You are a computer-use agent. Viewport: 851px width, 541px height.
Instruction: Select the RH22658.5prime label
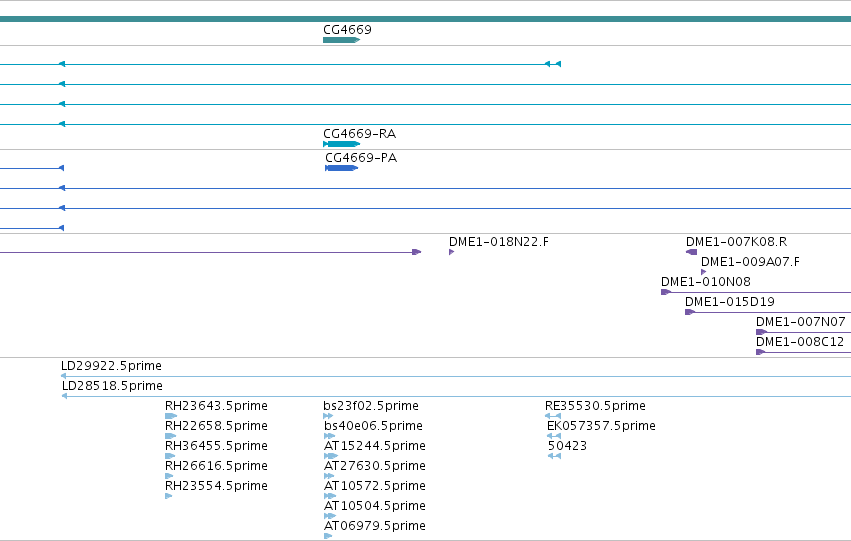216,426
